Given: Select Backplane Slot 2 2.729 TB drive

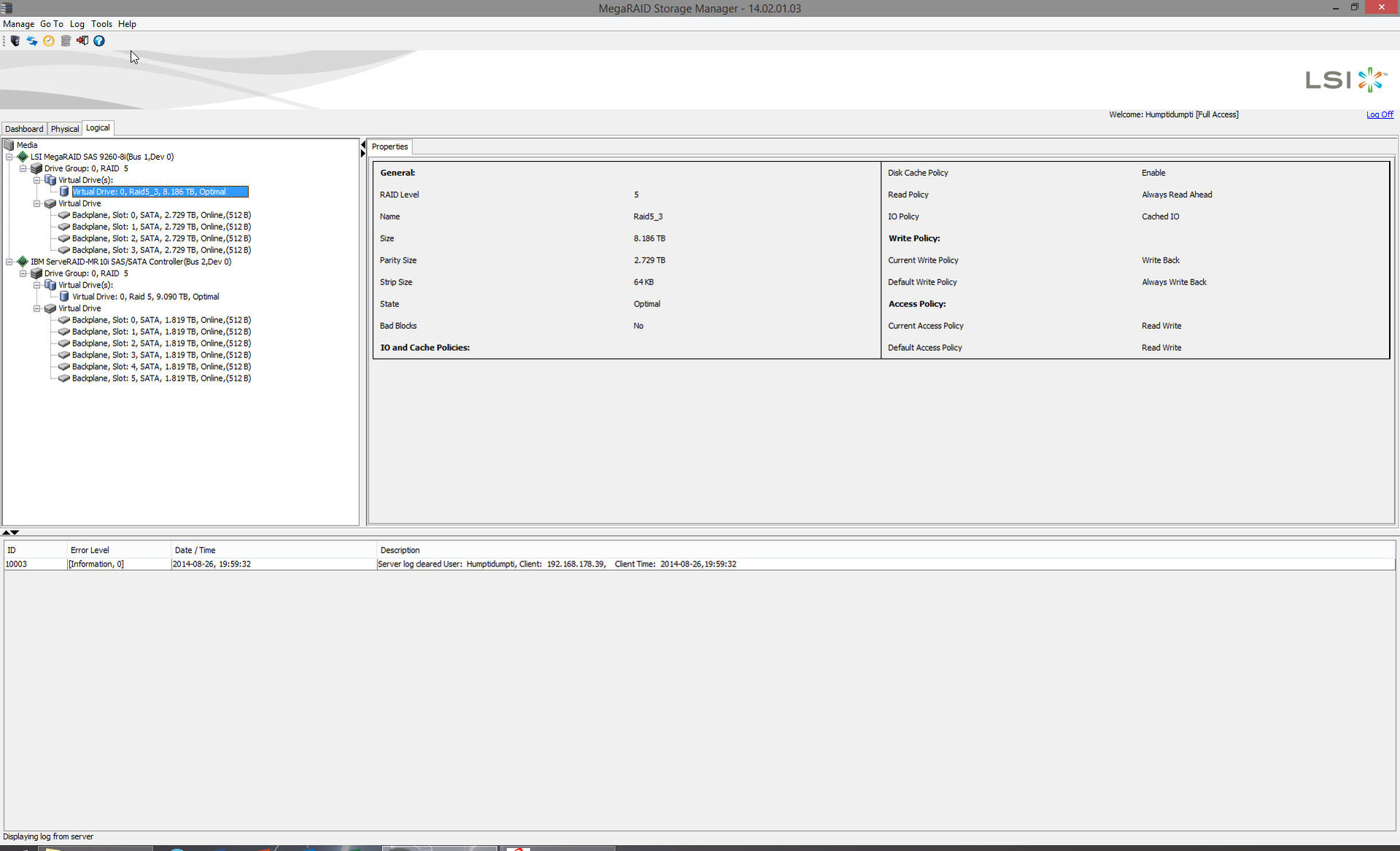Looking at the screenshot, I should point(161,238).
